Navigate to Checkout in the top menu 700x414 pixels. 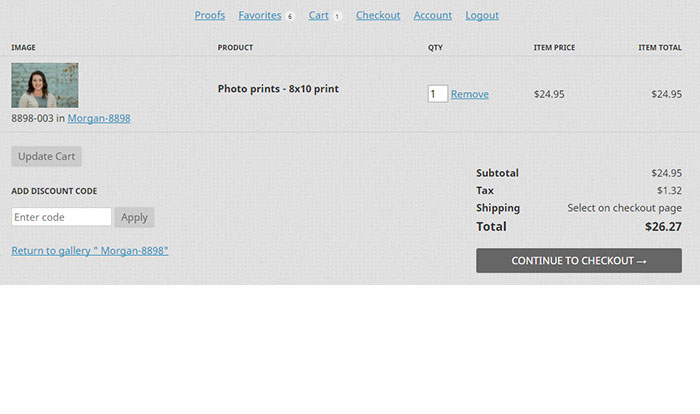pos(378,15)
